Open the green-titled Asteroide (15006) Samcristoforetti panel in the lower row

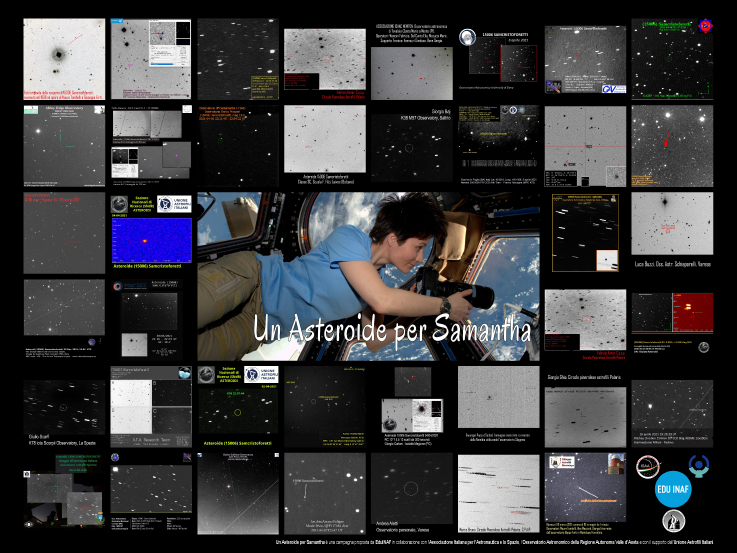238,410
